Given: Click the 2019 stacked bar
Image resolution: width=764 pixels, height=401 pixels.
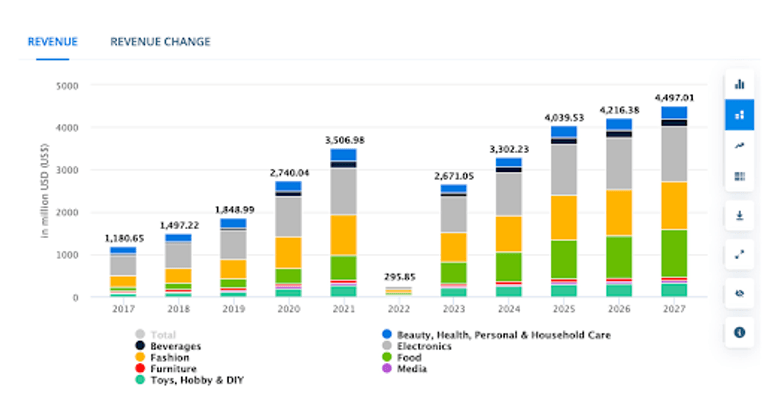Looking at the screenshot, I should point(233,258).
